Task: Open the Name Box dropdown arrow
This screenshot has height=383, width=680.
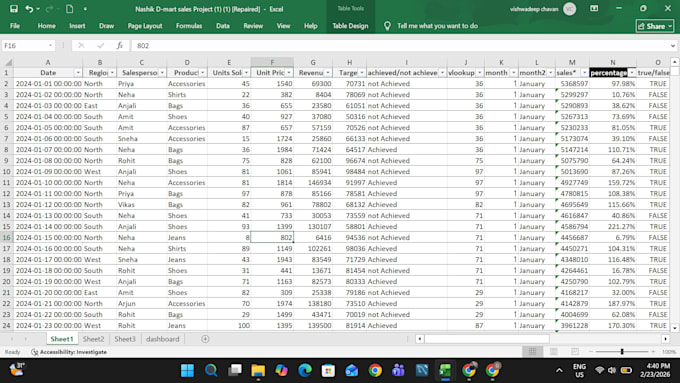Action: tap(50, 46)
